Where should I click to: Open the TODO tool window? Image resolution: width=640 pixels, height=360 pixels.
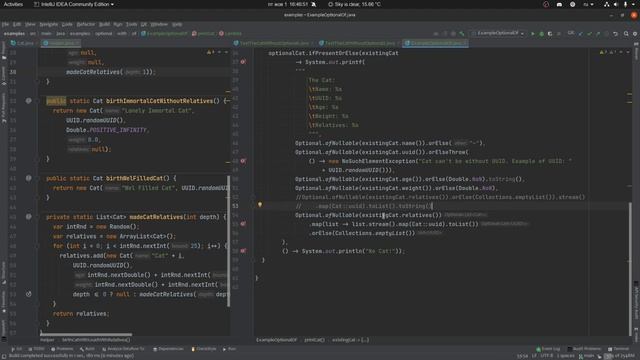(x=36, y=349)
